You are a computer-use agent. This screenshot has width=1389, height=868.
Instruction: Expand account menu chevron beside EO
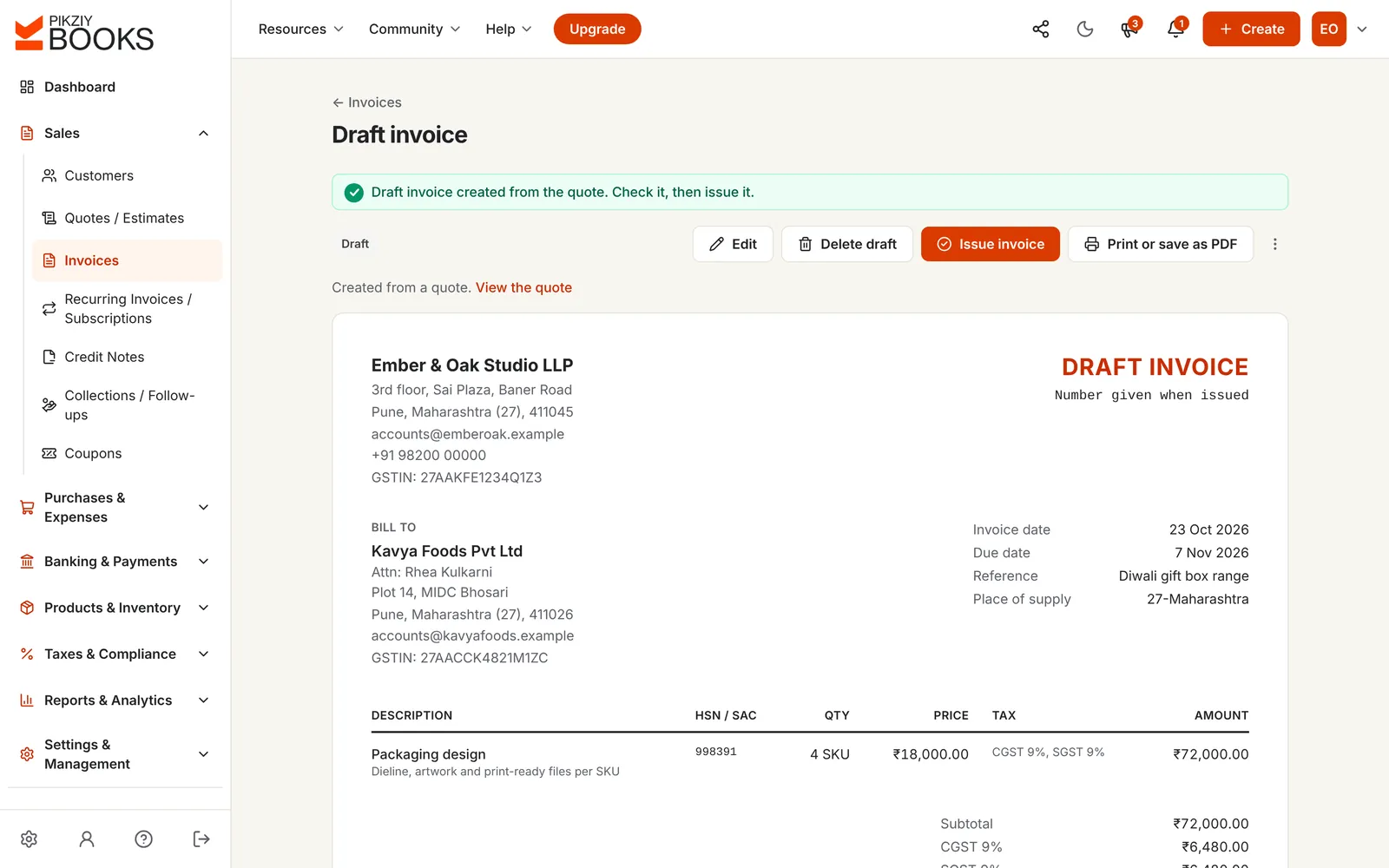click(1362, 29)
